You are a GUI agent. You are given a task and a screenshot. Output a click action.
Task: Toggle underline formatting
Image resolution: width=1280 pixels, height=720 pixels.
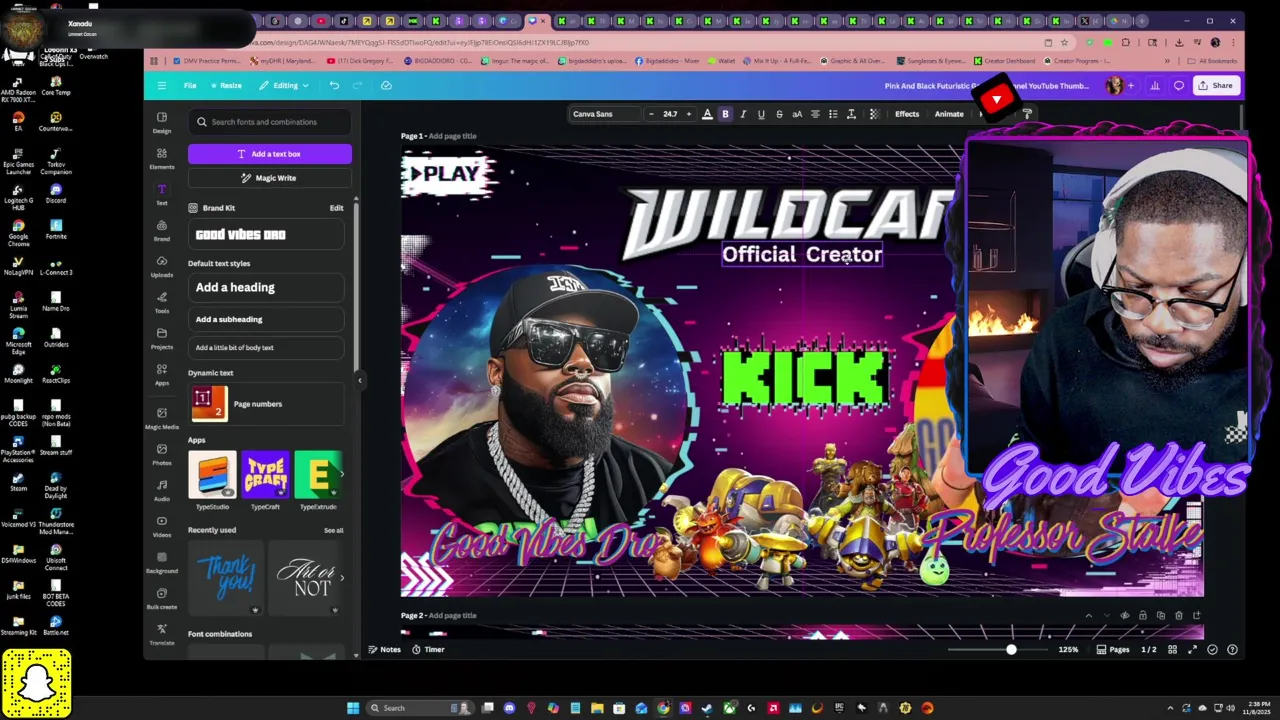pos(761,114)
